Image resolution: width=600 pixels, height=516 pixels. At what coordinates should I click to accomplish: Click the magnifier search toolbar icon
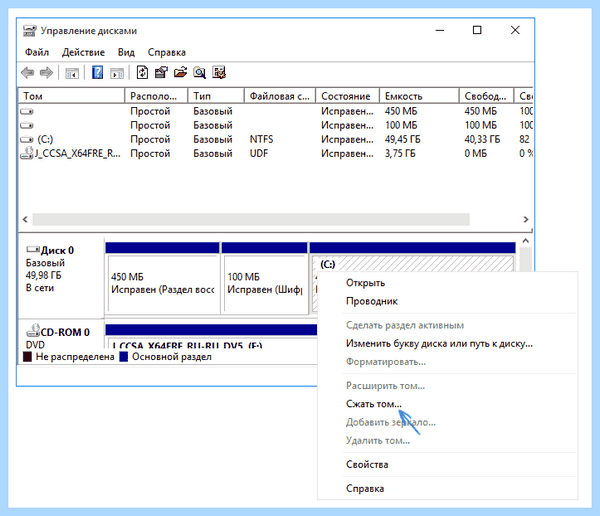[199, 72]
